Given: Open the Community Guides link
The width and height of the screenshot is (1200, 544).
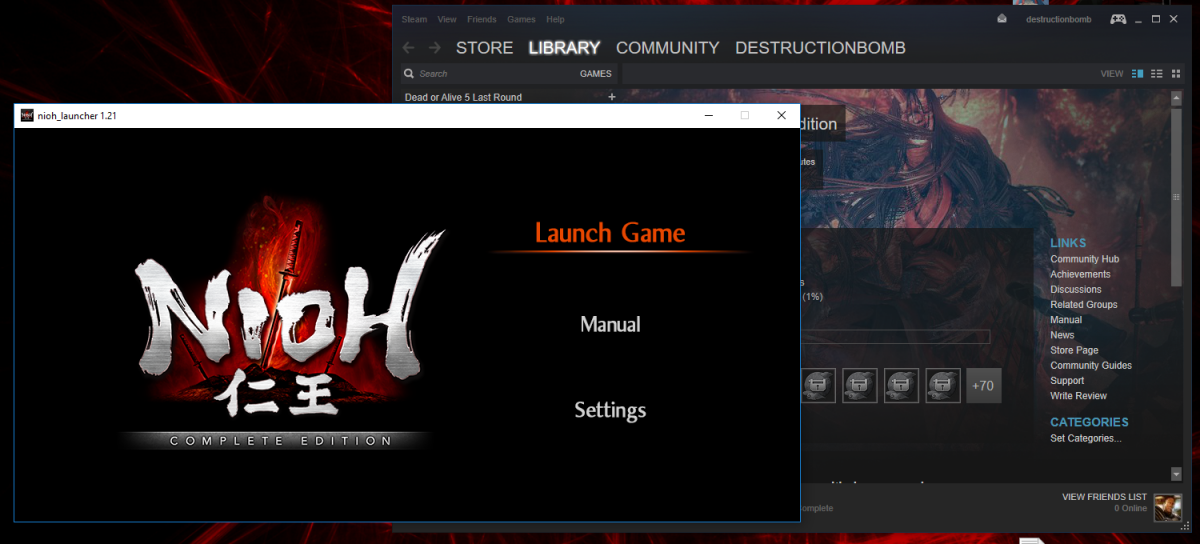Looking at the screenshot, I should click(x=1091, y=365).
